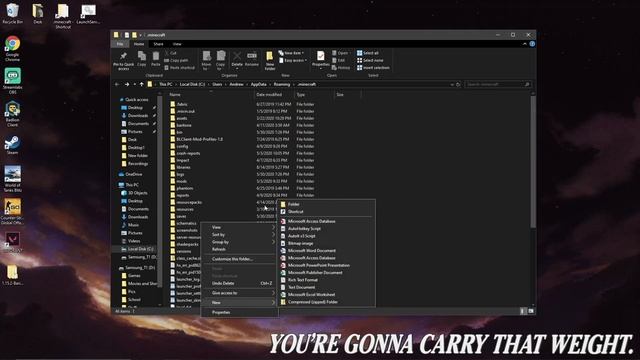Click the Copy to icon
The width and height of the screenshot is (640, 360).
220,60
